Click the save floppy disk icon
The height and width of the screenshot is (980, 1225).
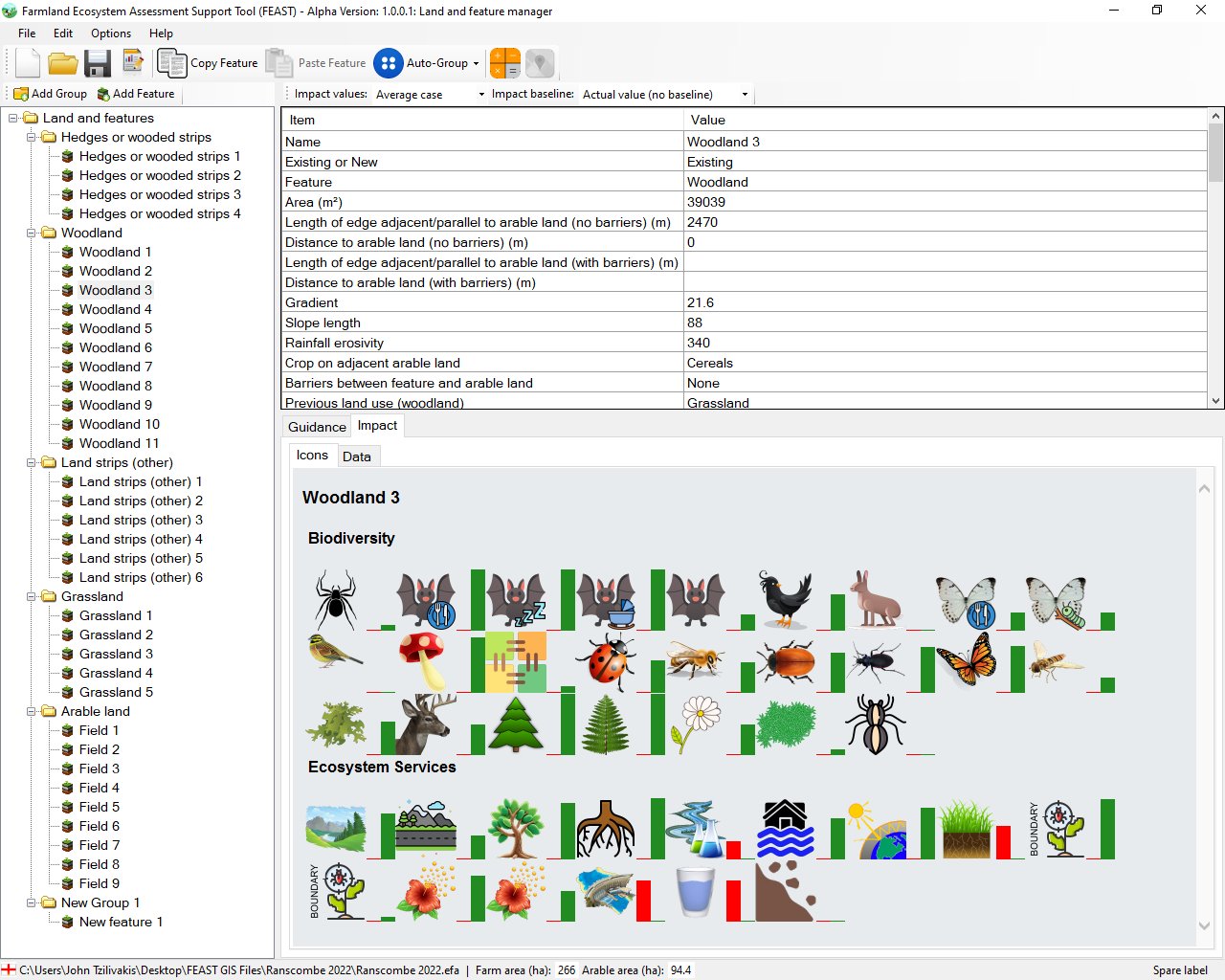click(x=98, y=63)
